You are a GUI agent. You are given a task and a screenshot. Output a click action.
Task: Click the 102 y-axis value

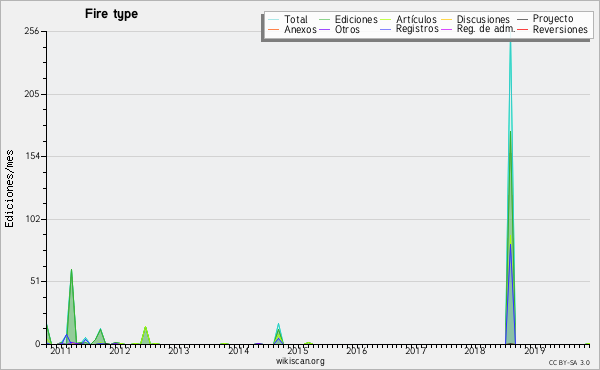pos(32,219)
